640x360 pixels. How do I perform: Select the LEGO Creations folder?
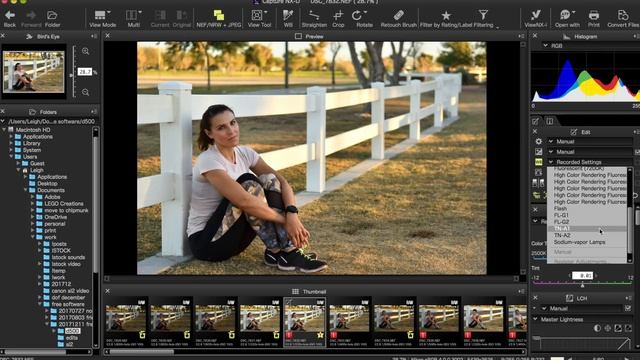click(x=64, y=203)
